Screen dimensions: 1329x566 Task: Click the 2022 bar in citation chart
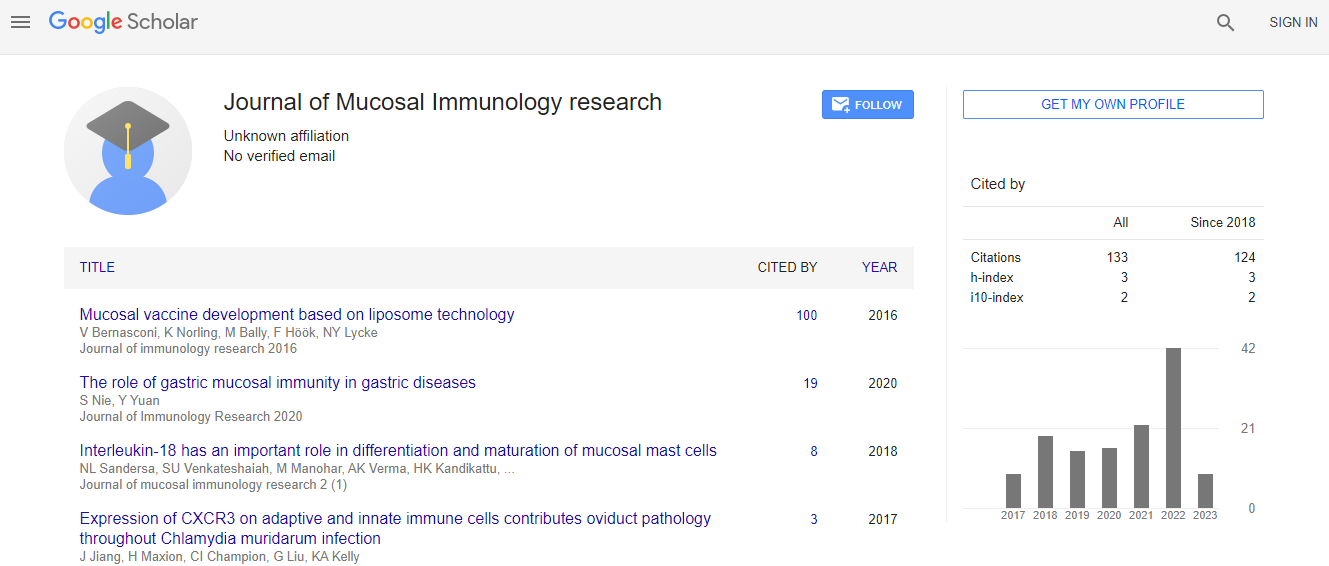coord(1173,428)
